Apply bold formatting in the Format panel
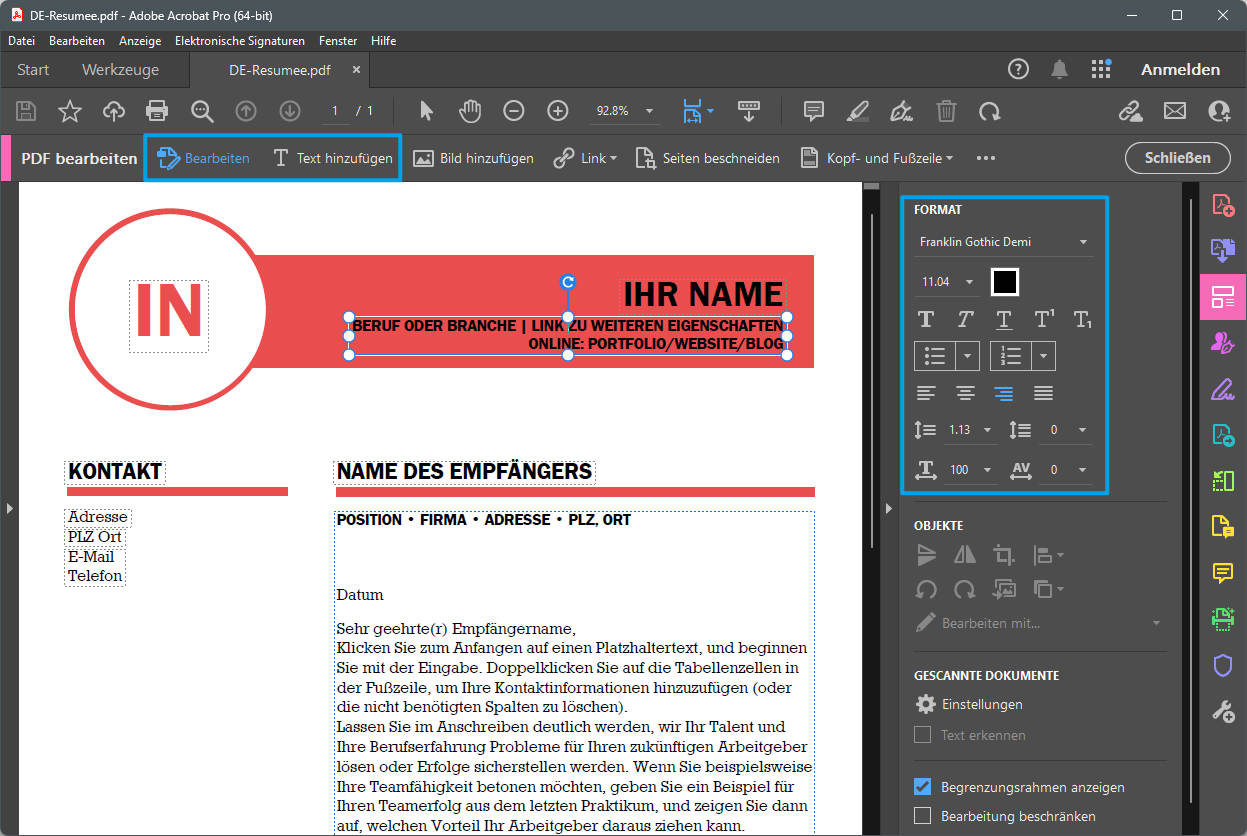1247x836 pixels. (x=926, y=319)
